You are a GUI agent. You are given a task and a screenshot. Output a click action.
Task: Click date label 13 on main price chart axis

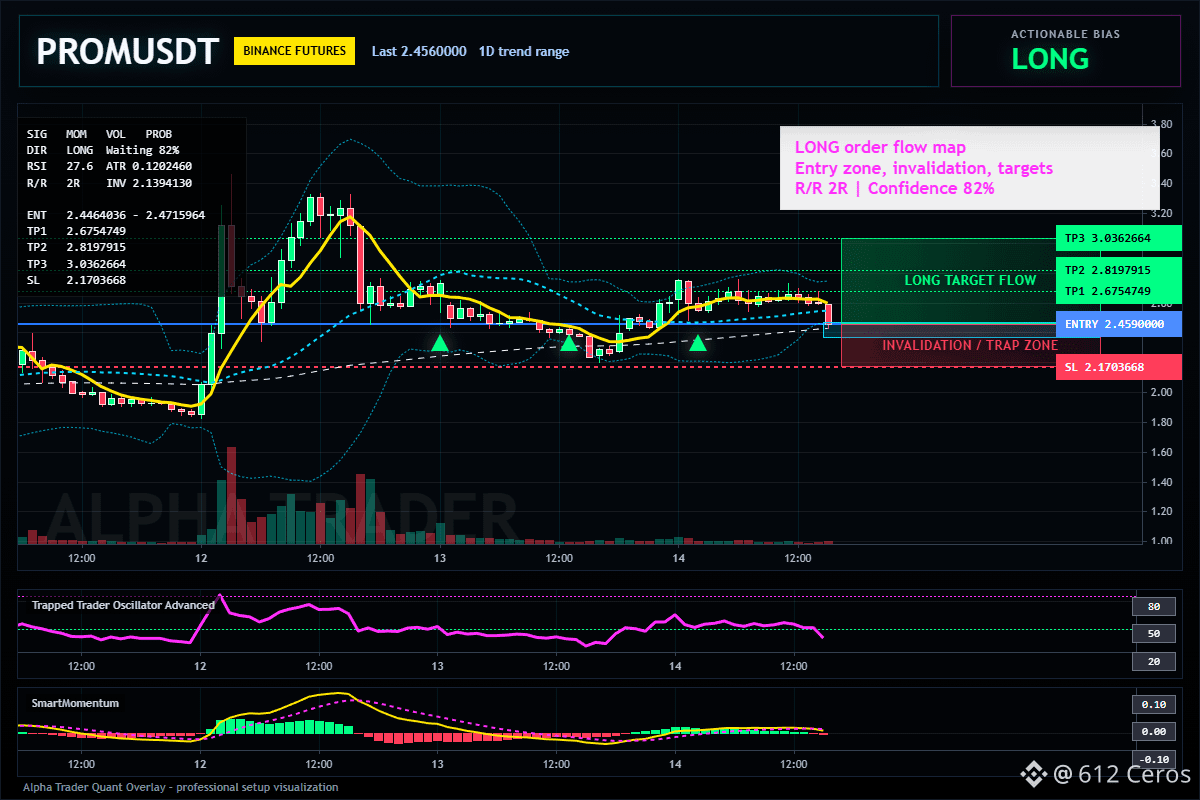point(439,558)
